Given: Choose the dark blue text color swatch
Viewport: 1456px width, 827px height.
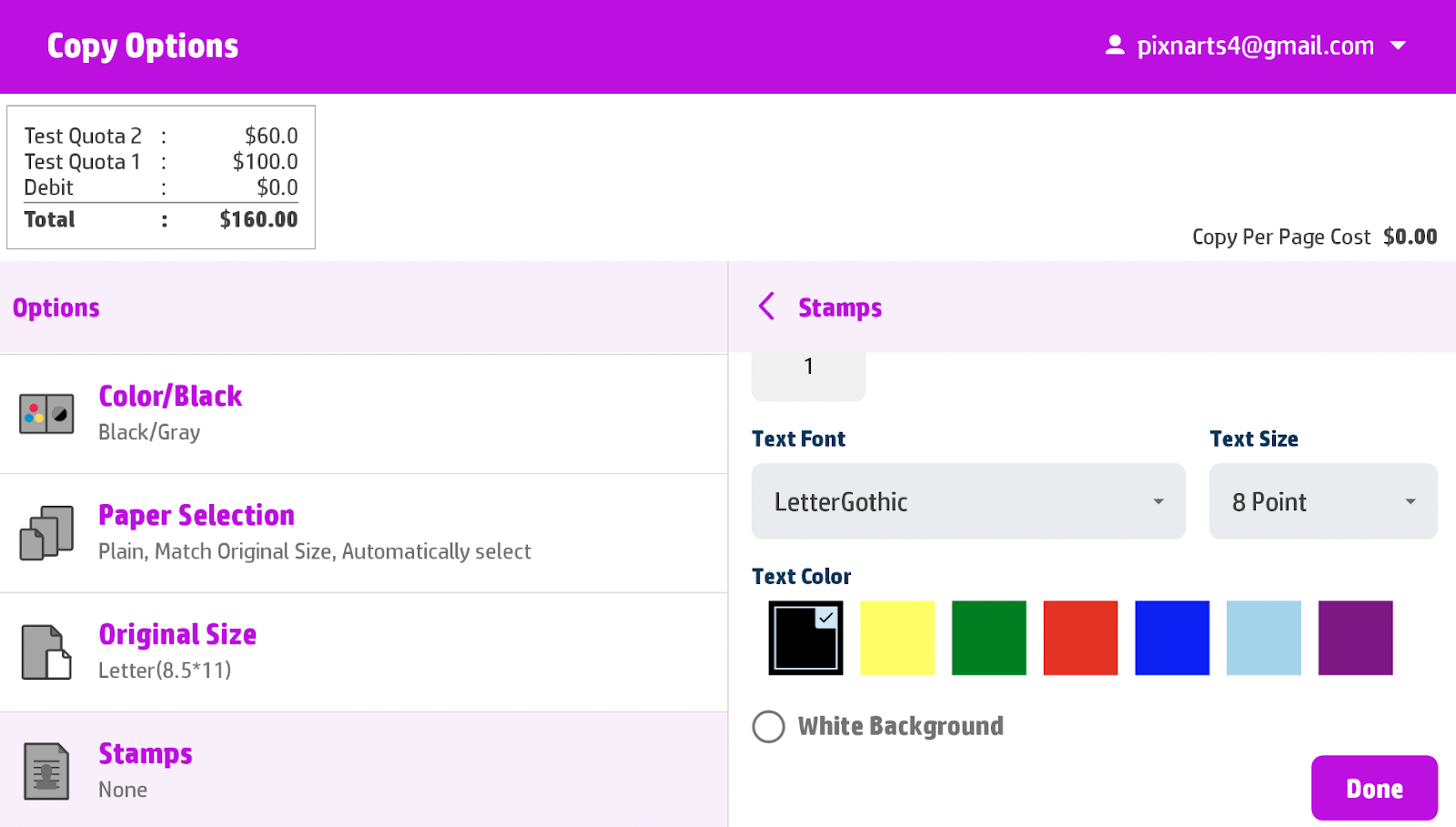Looking at the screenshot, I should (1172, 638).
